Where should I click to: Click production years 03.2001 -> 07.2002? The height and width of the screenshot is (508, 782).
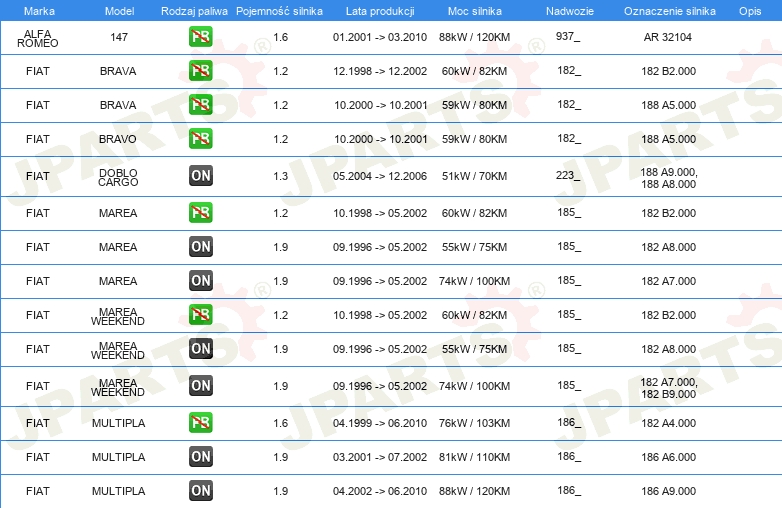tap(380, 457)
